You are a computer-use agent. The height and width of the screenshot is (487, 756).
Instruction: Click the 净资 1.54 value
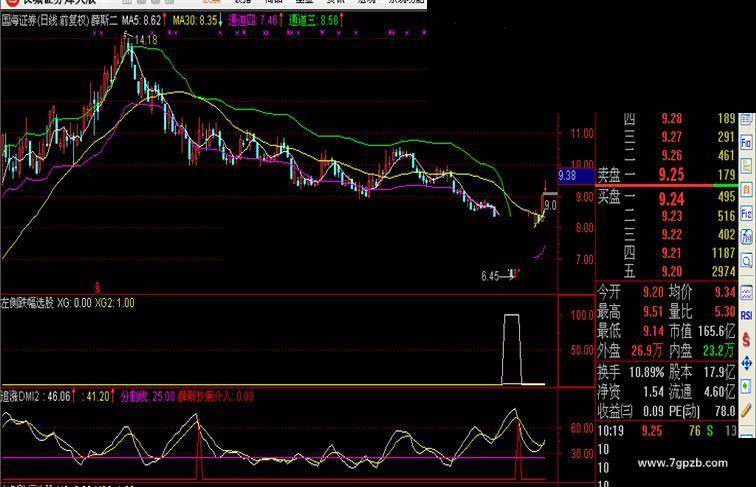click(x=654, y=392)
